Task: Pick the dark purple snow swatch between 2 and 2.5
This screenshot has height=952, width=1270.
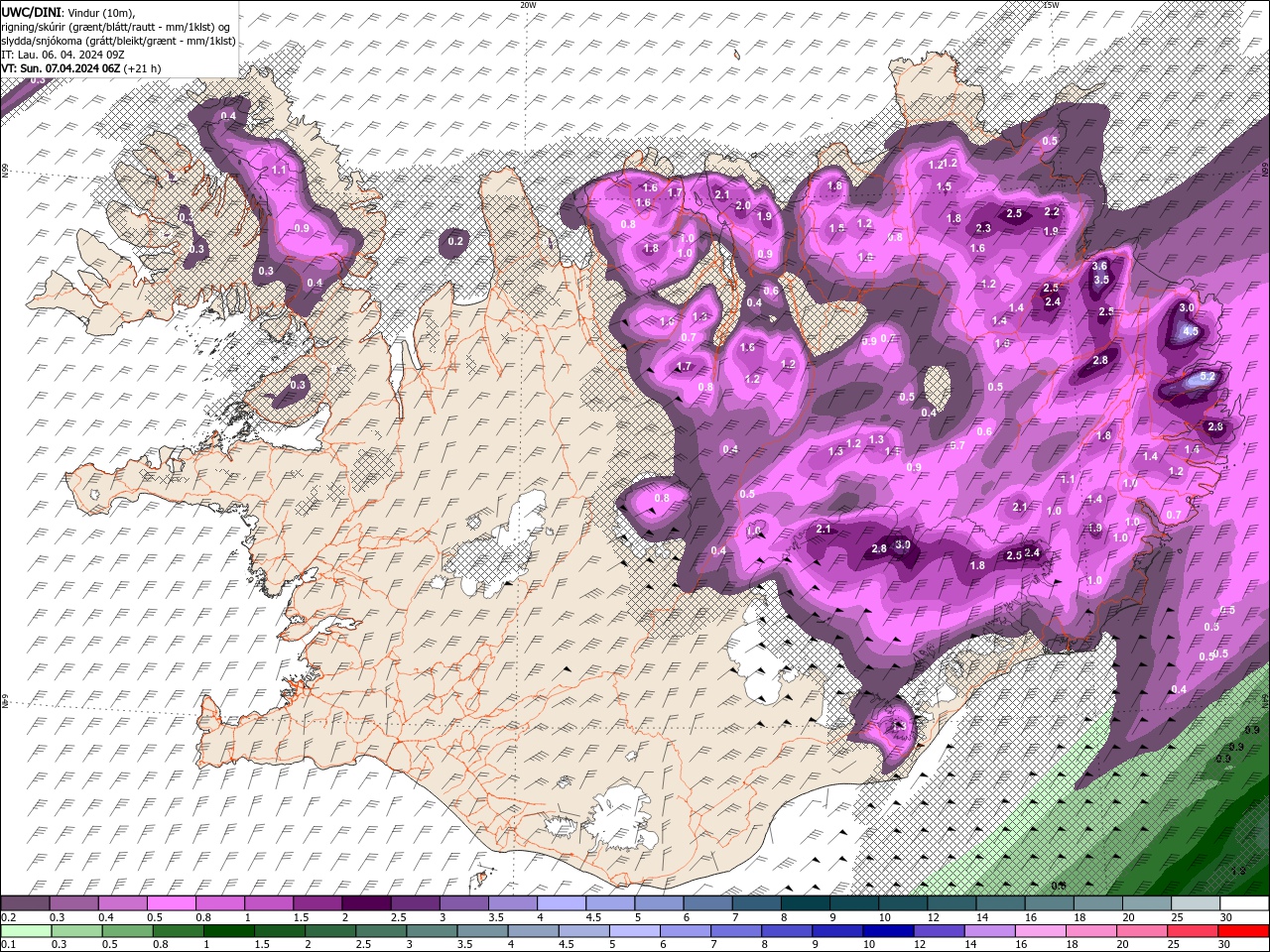Action: [x=366, y=903]
